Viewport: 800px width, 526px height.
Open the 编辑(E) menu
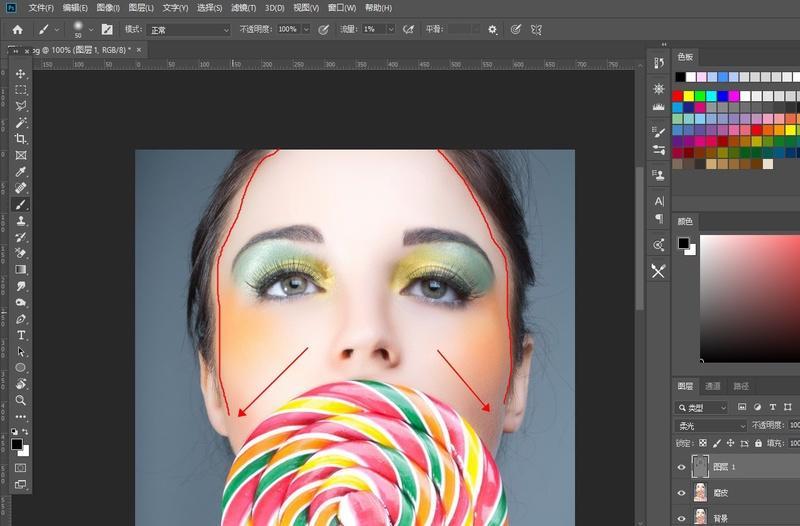[x=75, y=8]
